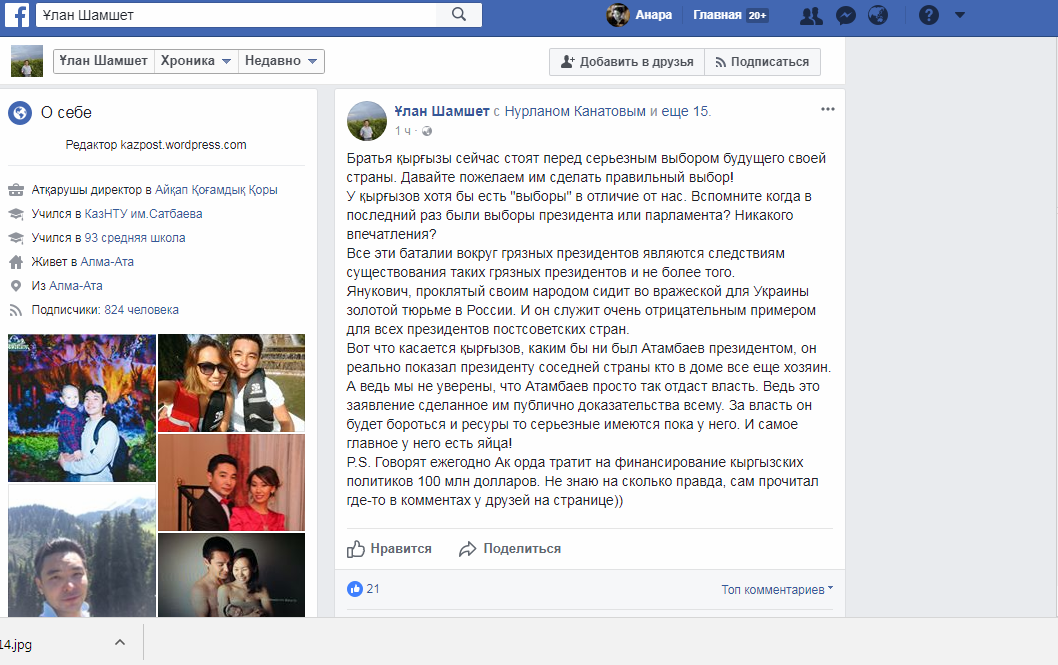Open post options three-dots menu
The height and width of the screenshot is (665, 1058).
[827, 109]
